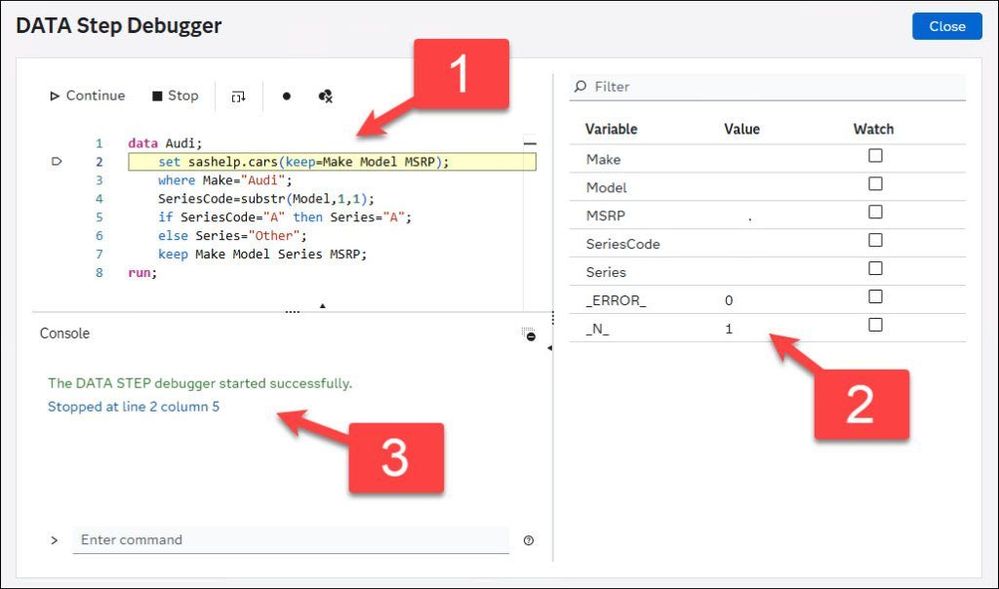Enable Watch checkbox for MSRP
Image resolution: width=999 pixels, height=589 pixels.
[x=875, y=212]
